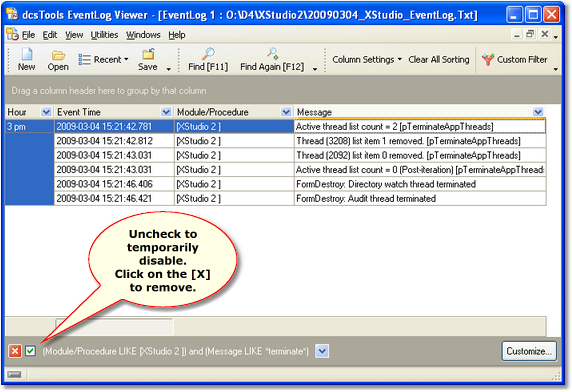Click the 'Active thread list count = 0' message
This screenshot has height=392, width=572.
[420, 170]
